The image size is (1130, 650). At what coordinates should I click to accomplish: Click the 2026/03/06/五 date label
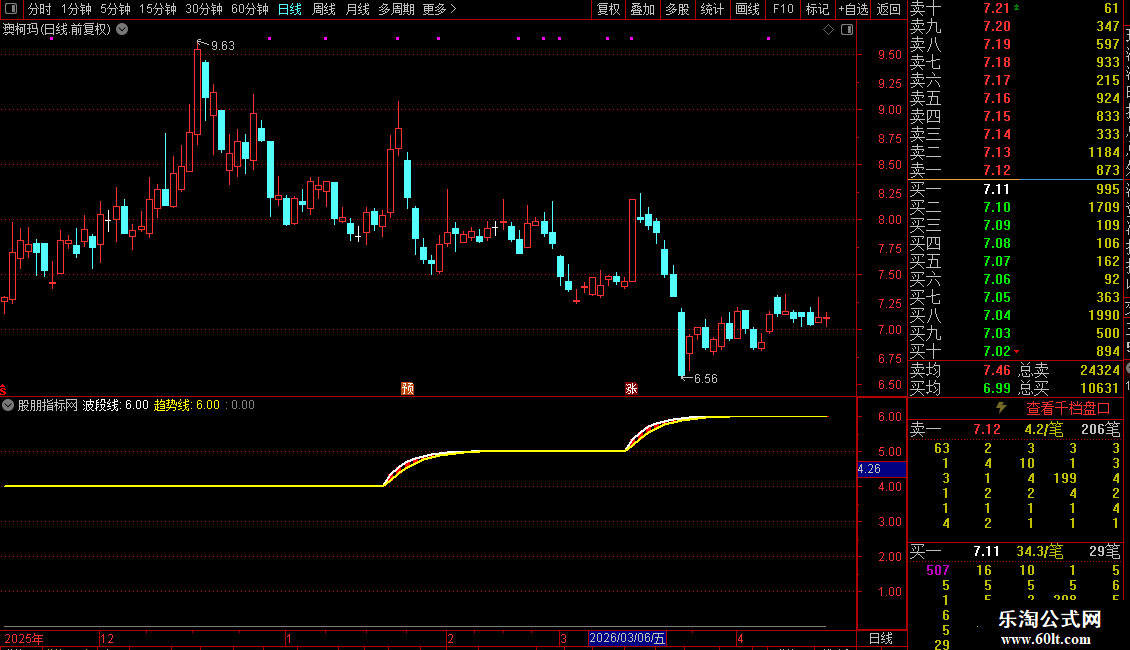627,638
